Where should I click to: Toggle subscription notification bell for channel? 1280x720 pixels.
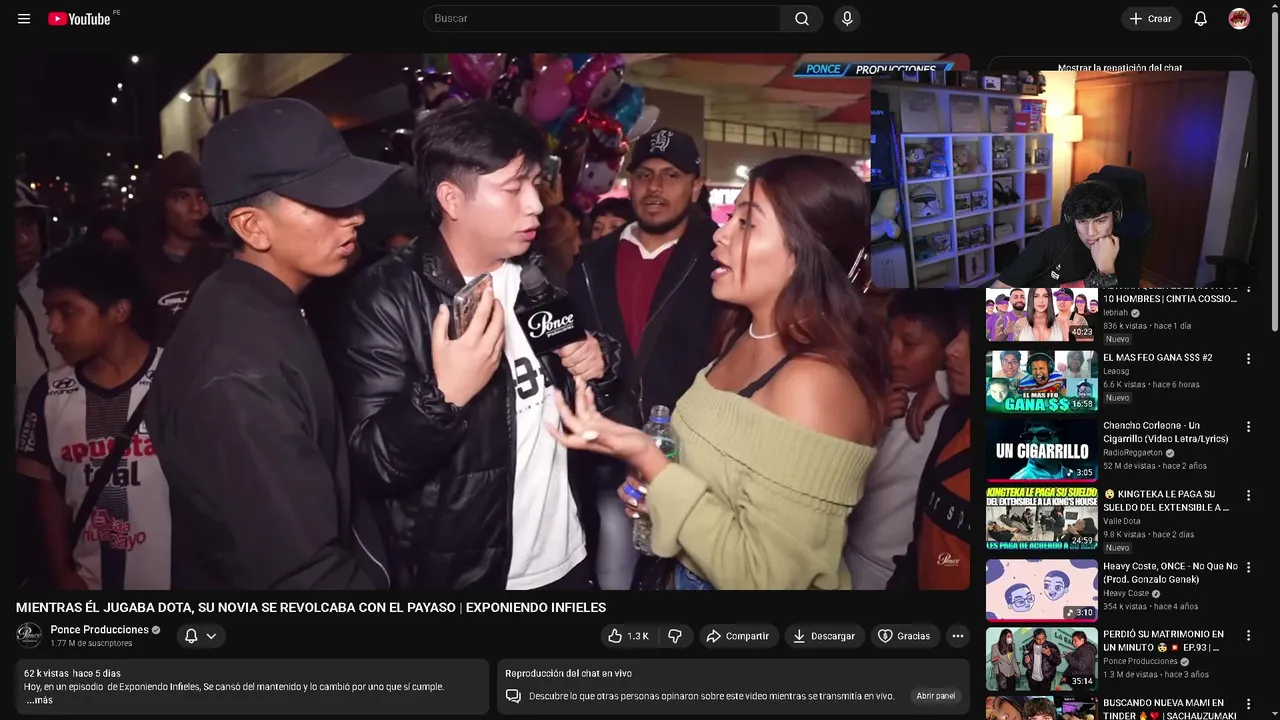(200, 636)
